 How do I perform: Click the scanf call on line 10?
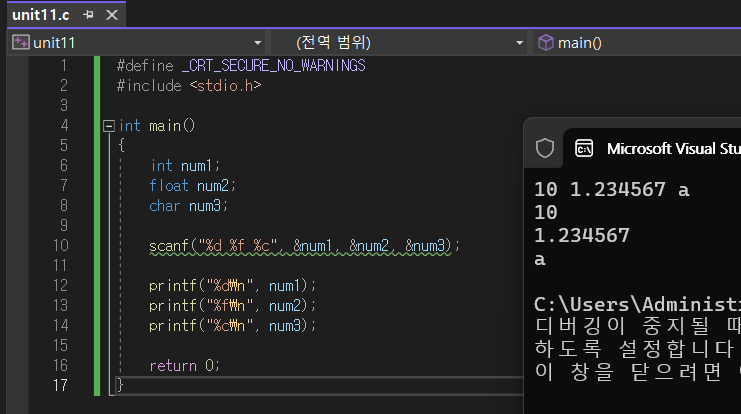coord(304,246)
